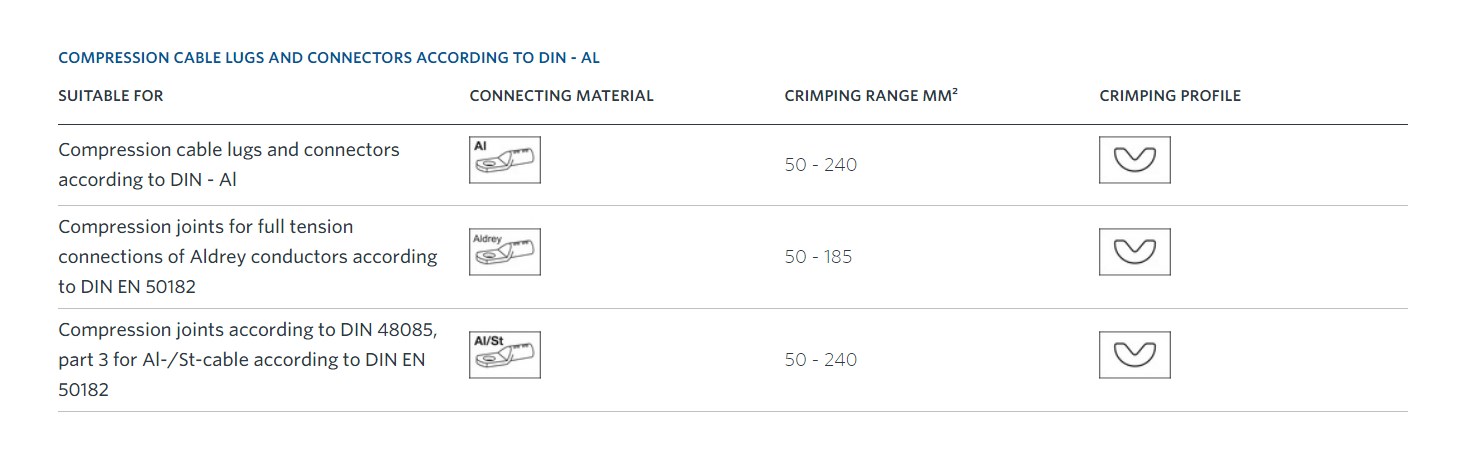Click the crimping profile icon in the Al/St row
1464x457 pixels.
1135,355
